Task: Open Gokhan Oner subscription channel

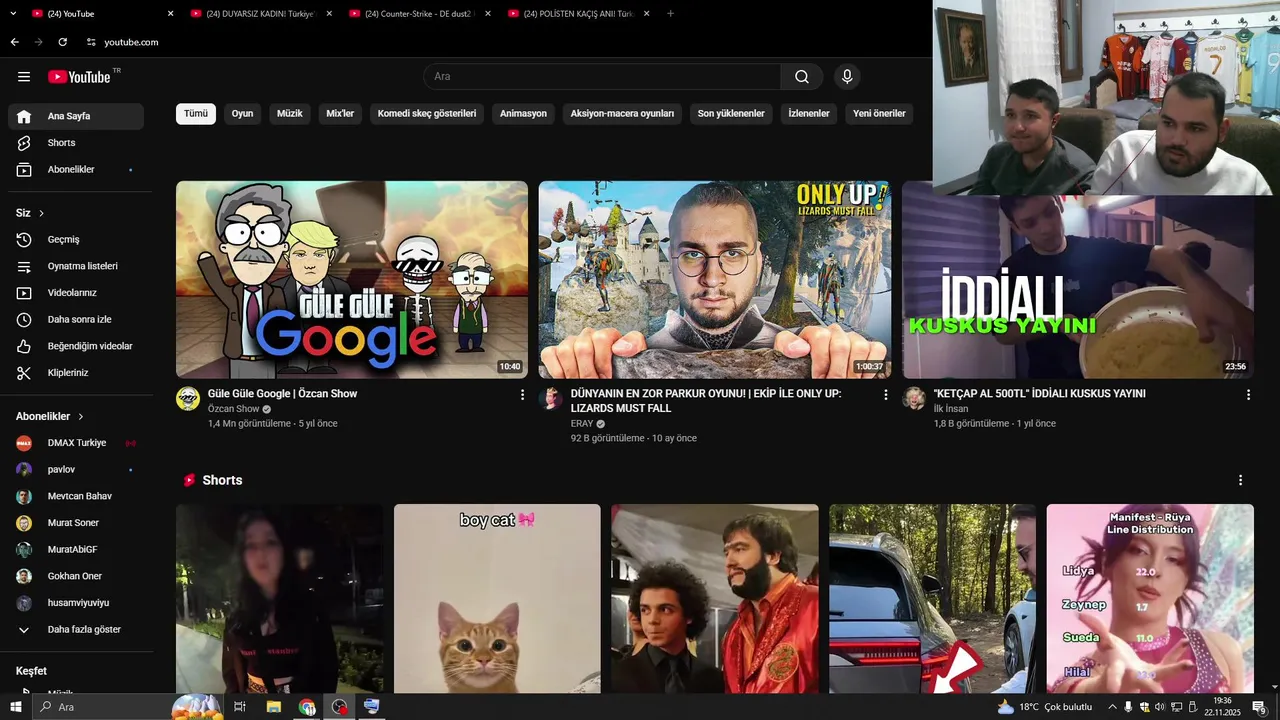Action: tap(76, 576)
